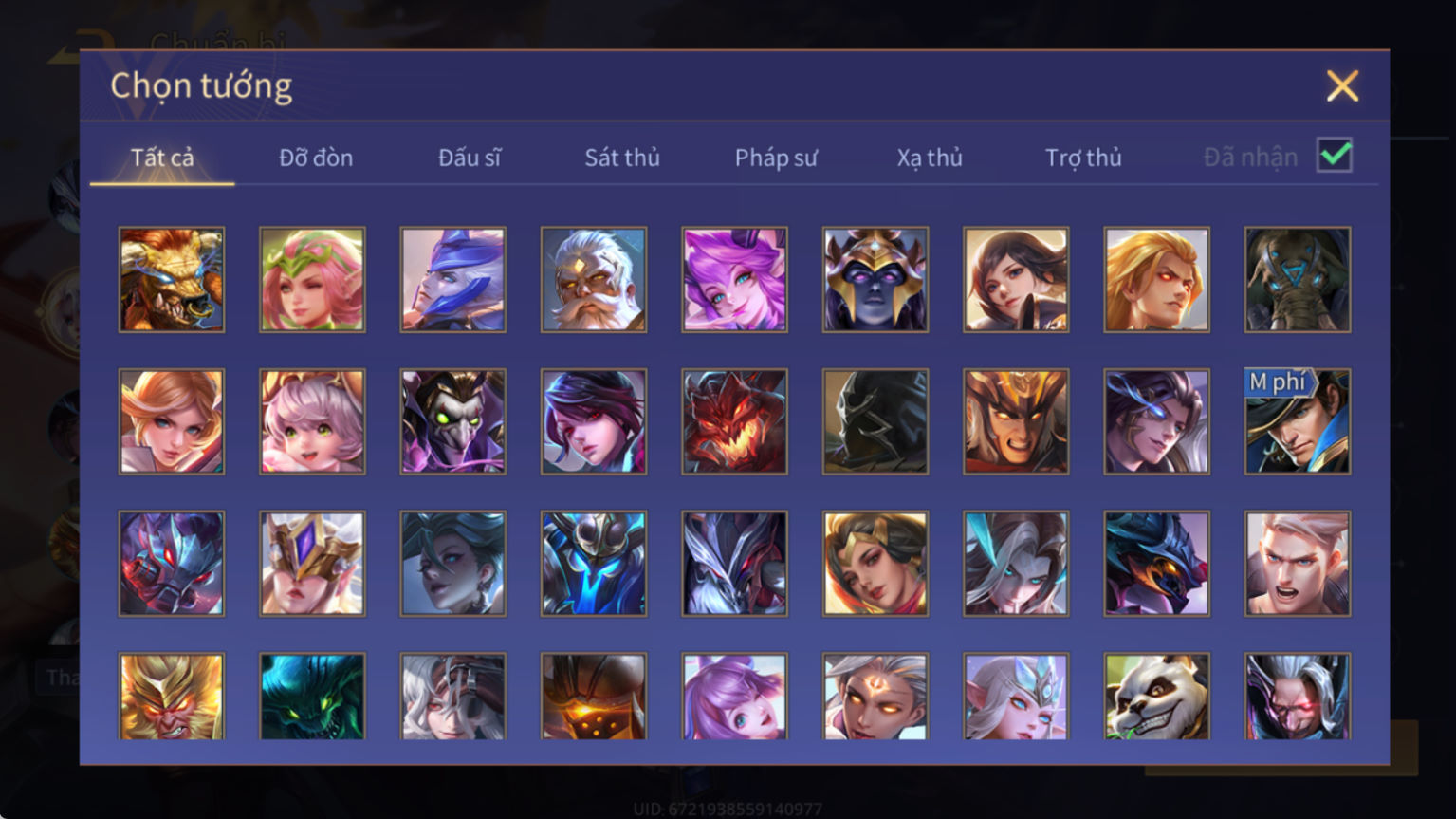Screen dimensions: 1456x819
Task: Pick the purple-haired horned girl hero
Action: (x=734, y=279)
